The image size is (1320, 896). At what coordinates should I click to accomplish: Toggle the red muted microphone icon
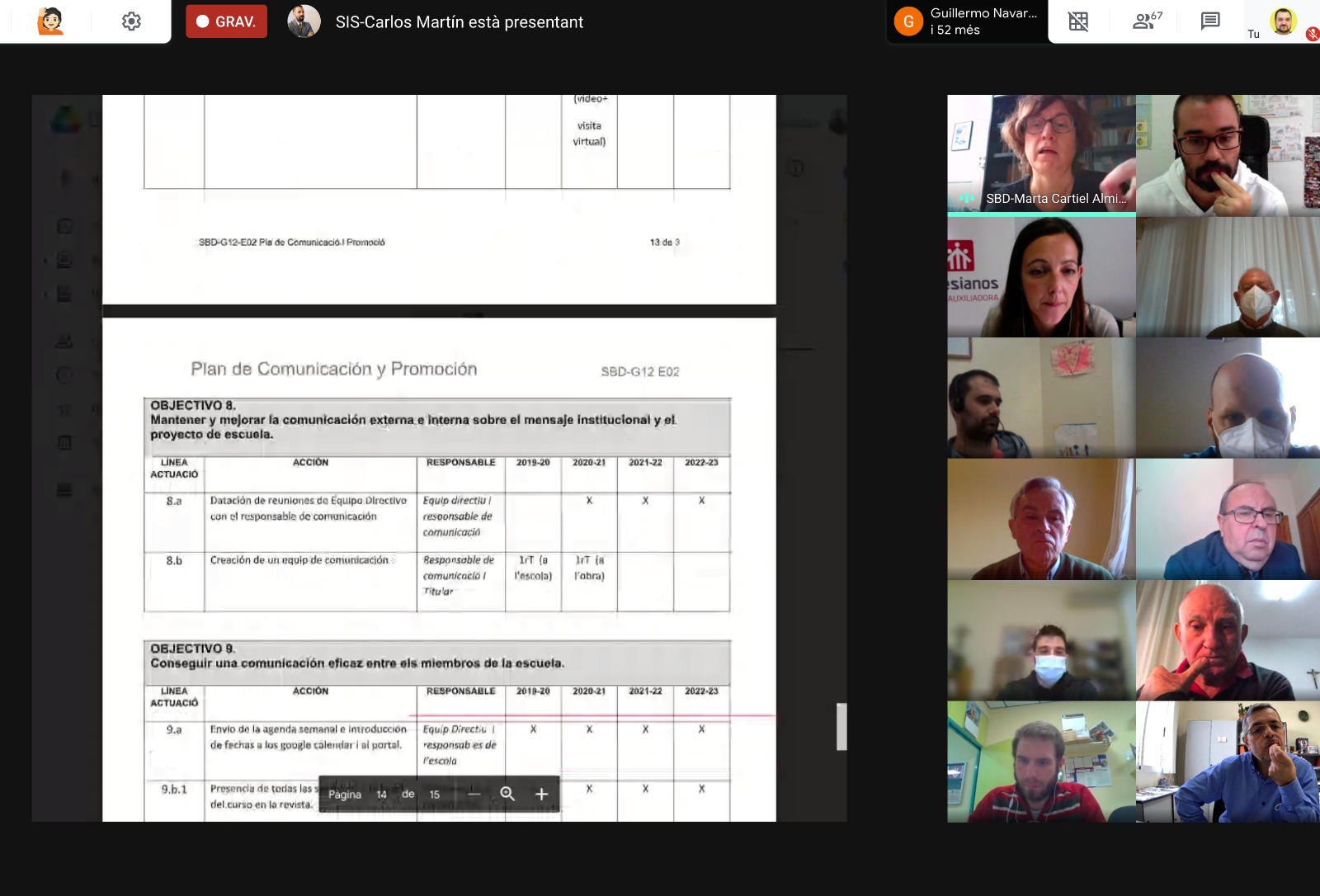(1312, 34)
